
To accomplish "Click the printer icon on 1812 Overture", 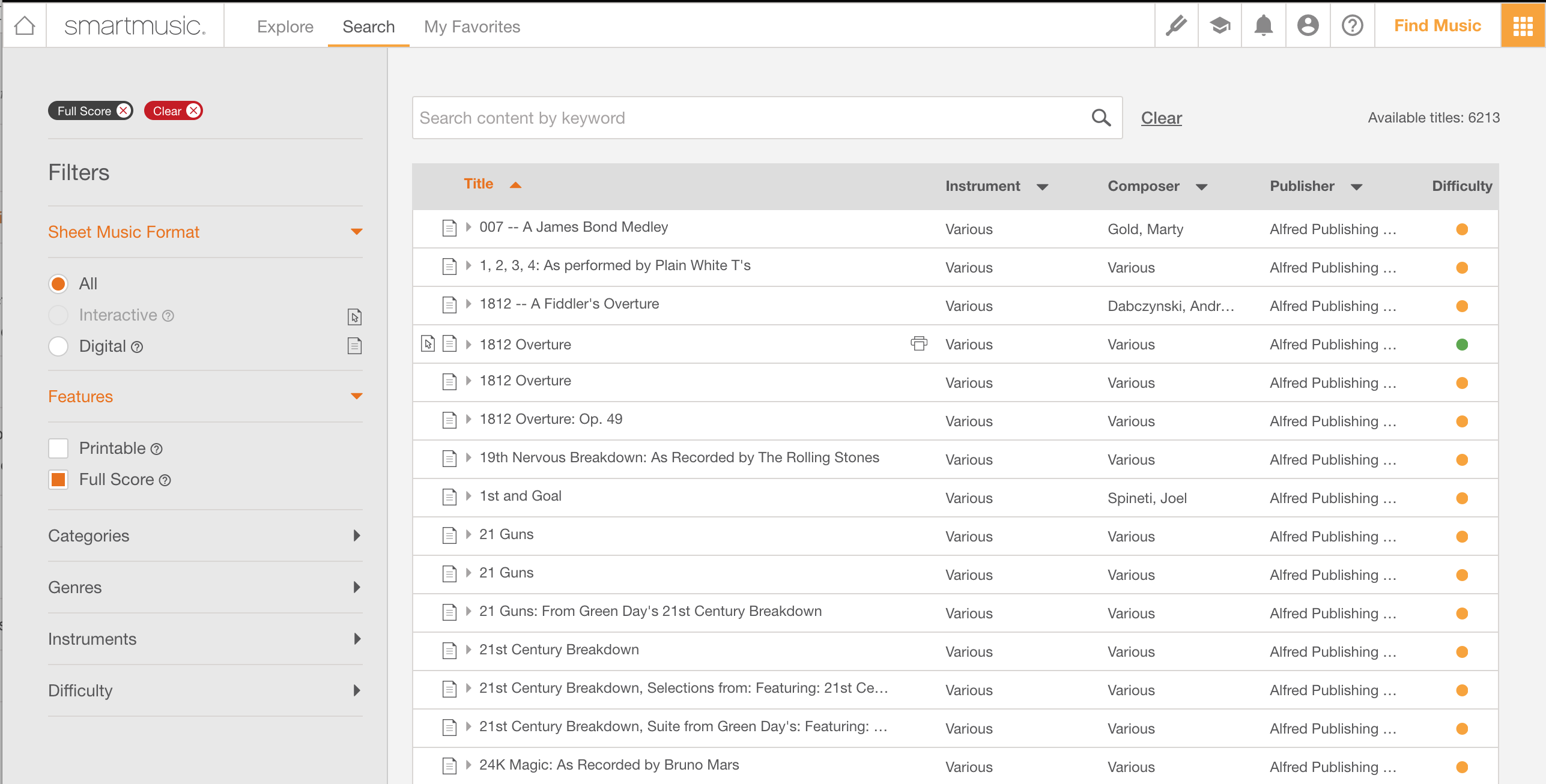I will tap(919, 343).
